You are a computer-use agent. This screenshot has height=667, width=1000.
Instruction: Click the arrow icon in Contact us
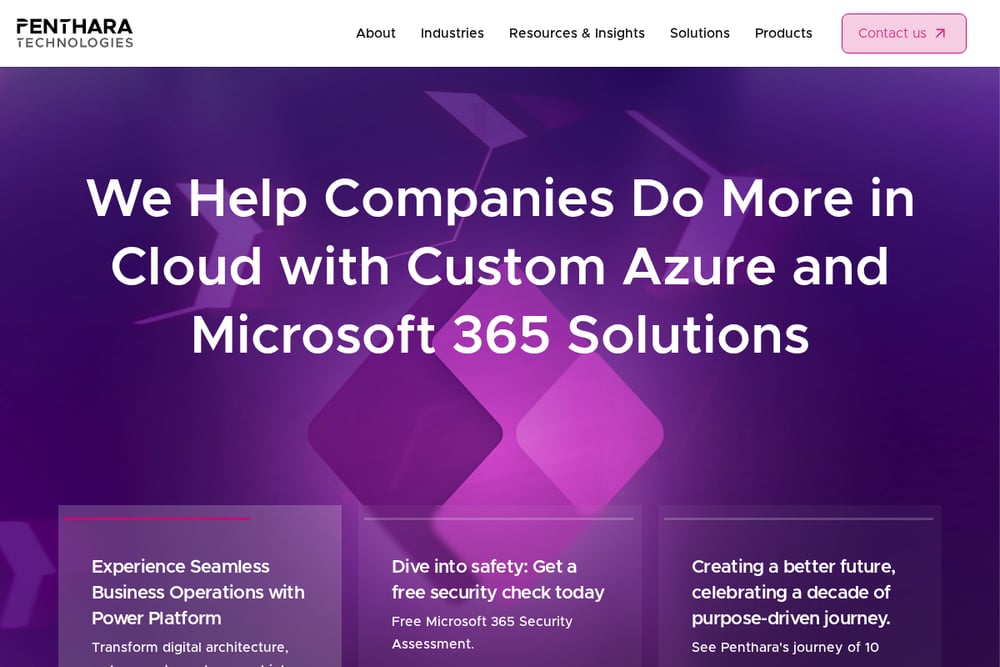[940, 33]
